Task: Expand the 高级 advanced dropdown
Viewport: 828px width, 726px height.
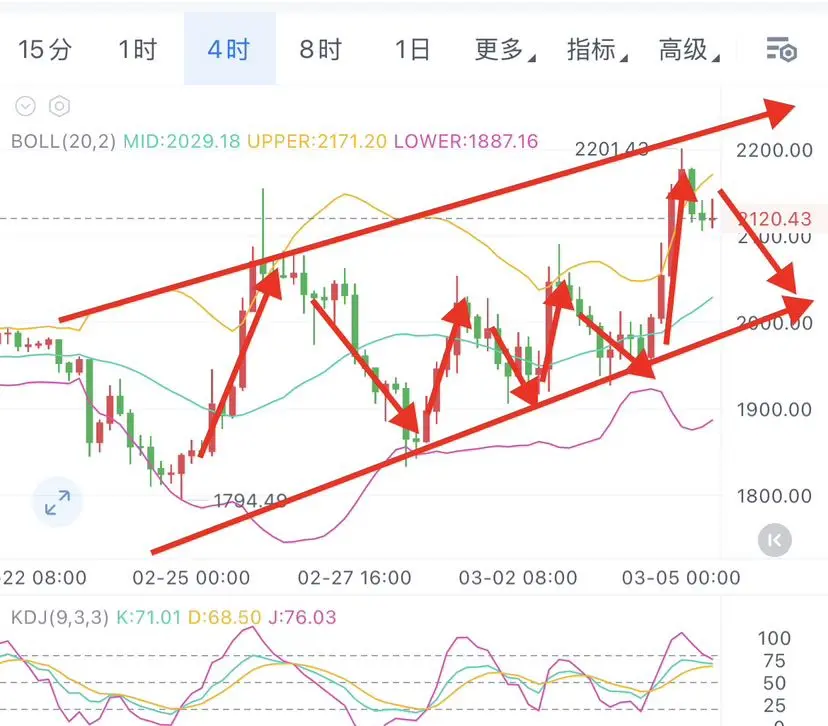Action: [x=689, y=50]
